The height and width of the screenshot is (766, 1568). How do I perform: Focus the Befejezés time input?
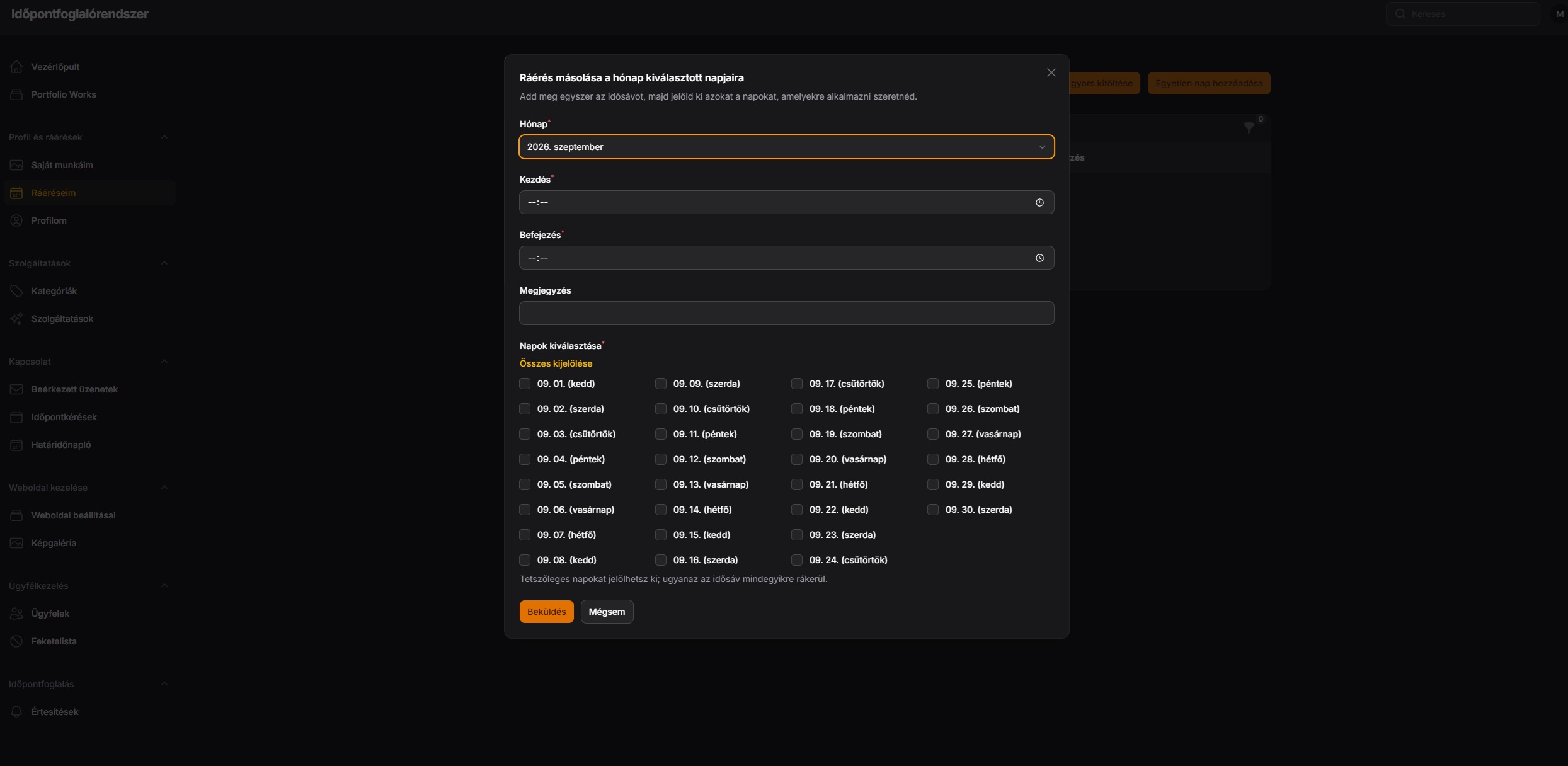point(786,258)
